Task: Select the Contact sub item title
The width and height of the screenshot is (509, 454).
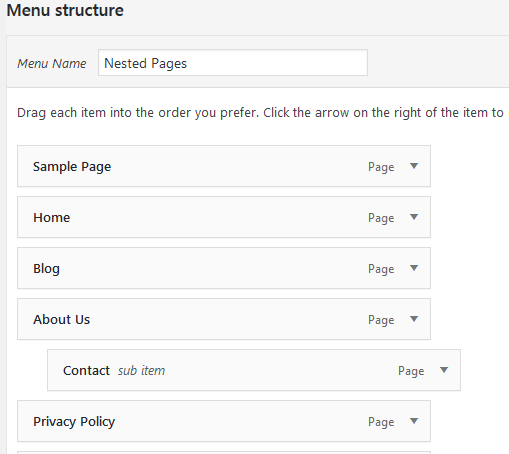Action: pyautogui.click(x=86, y=371)
